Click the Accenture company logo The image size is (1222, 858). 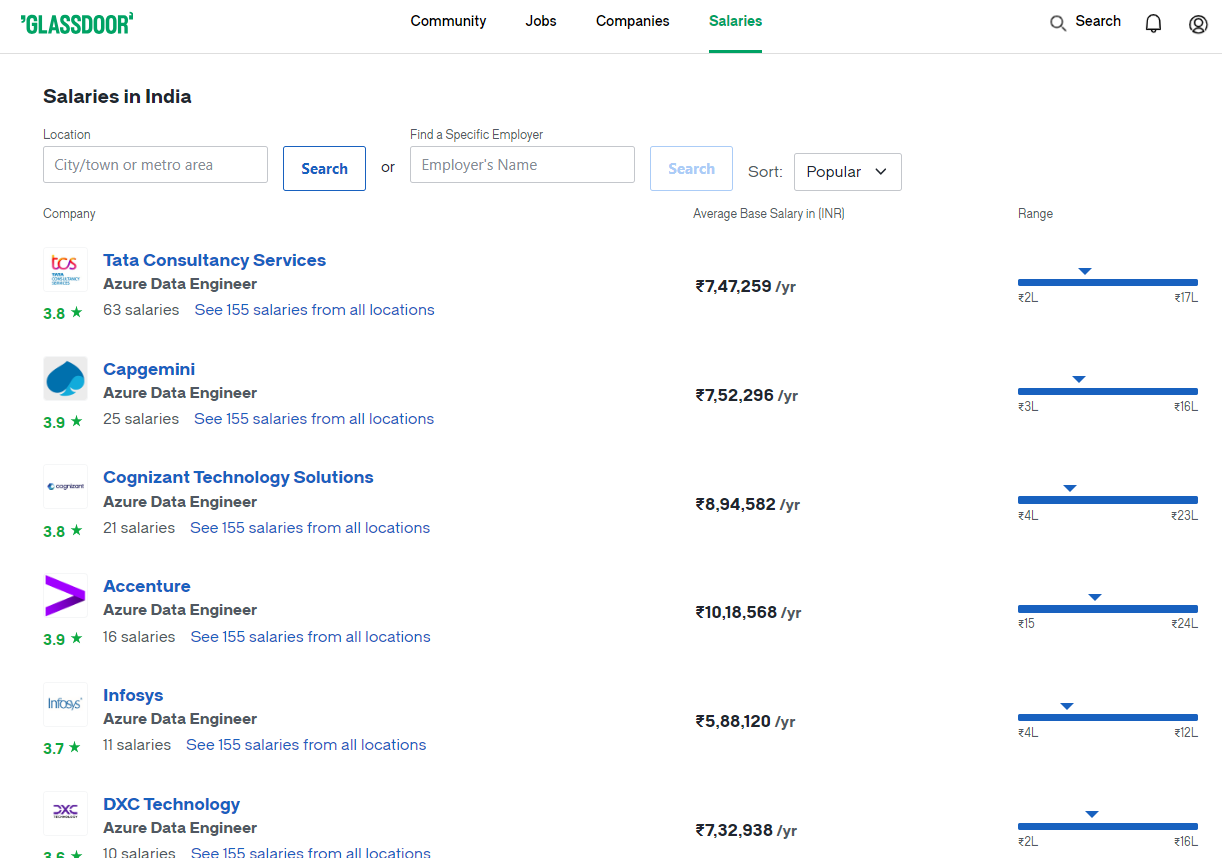pos(65,596)
